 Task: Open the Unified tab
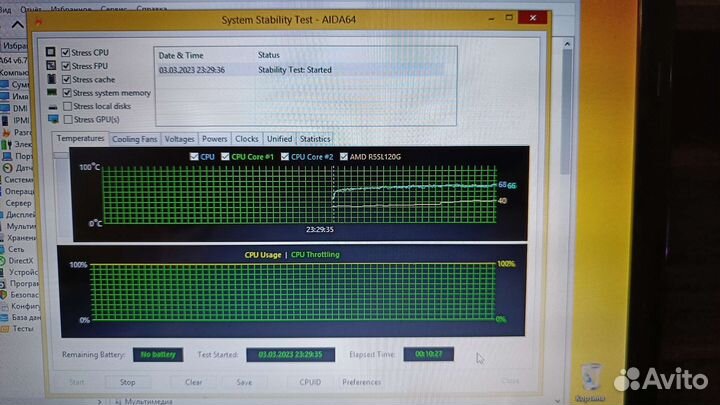coord(279,139)
